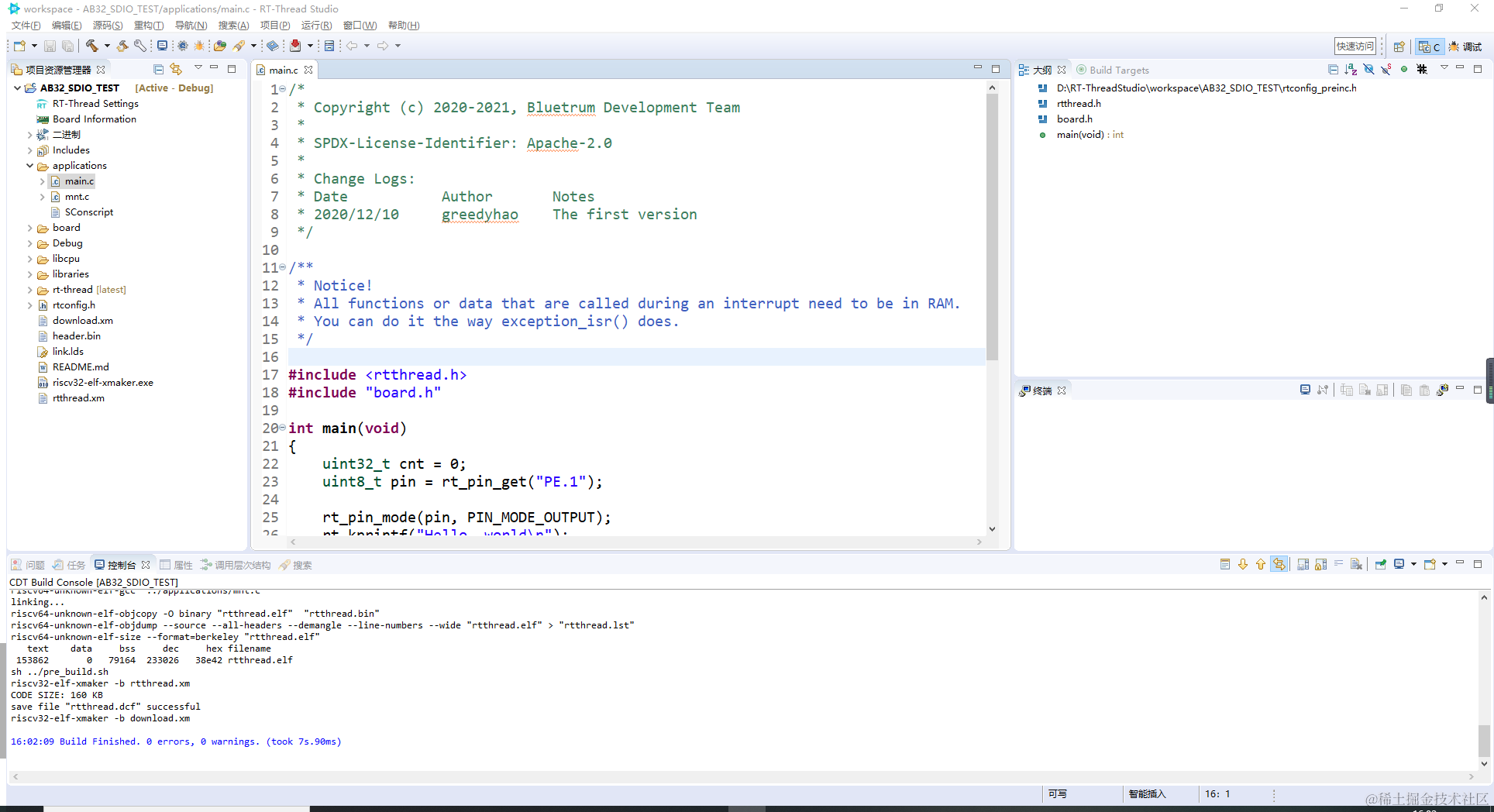Collapse all items in outline panel
The image size is (1494, 812).
tap(1333, 69)
